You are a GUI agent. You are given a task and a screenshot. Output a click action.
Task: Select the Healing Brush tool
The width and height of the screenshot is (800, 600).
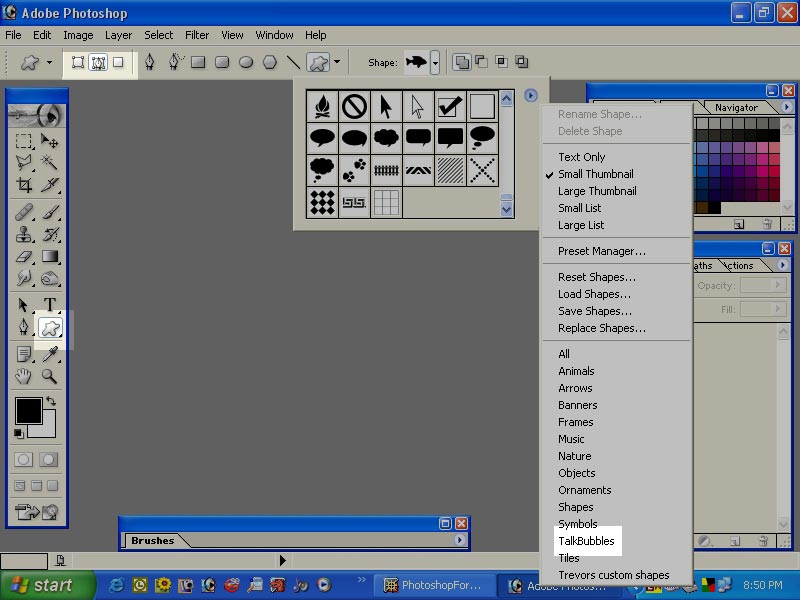[x=23, y=211]
